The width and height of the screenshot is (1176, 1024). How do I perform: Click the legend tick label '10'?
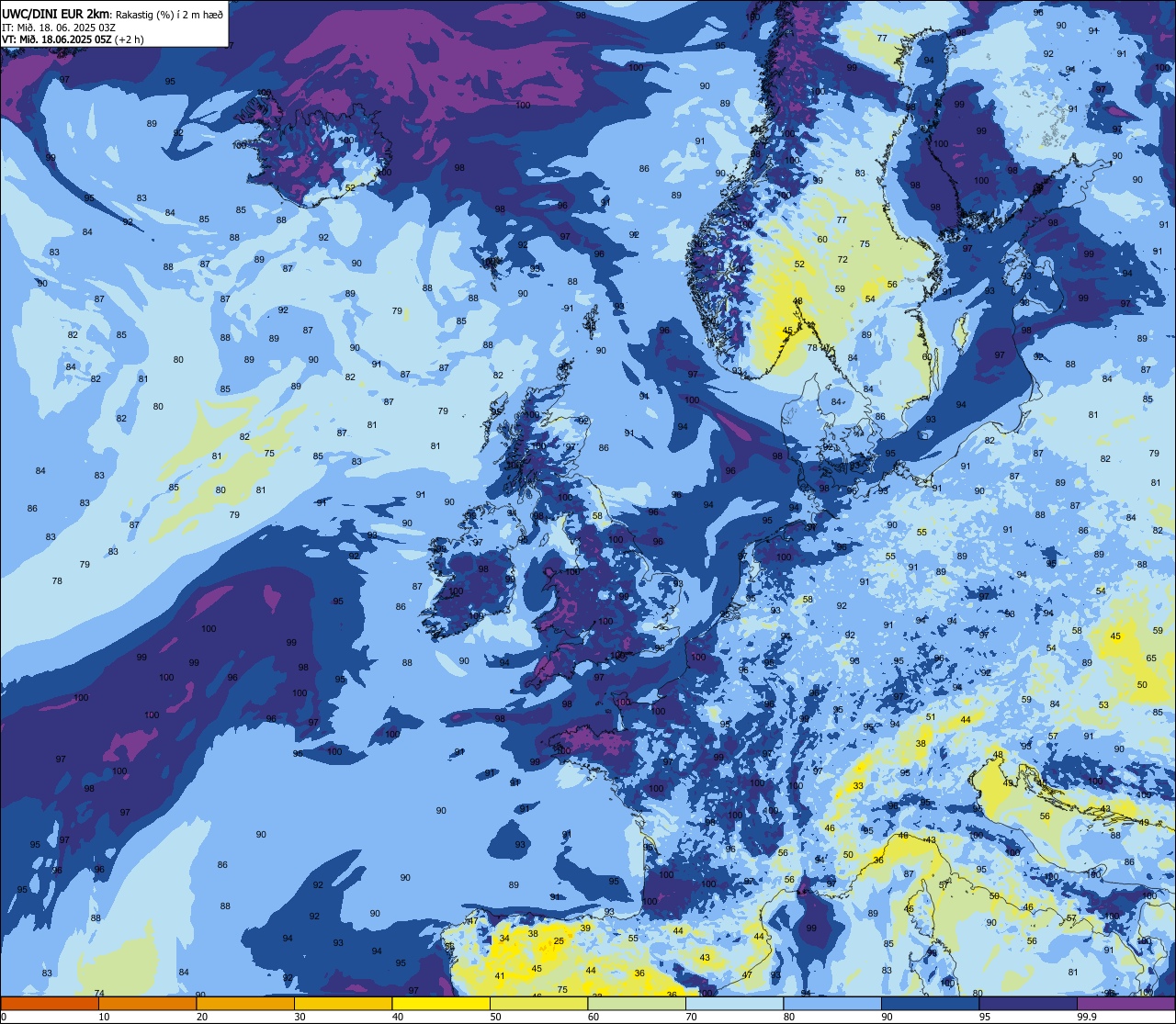click(x=104, y=1017)
